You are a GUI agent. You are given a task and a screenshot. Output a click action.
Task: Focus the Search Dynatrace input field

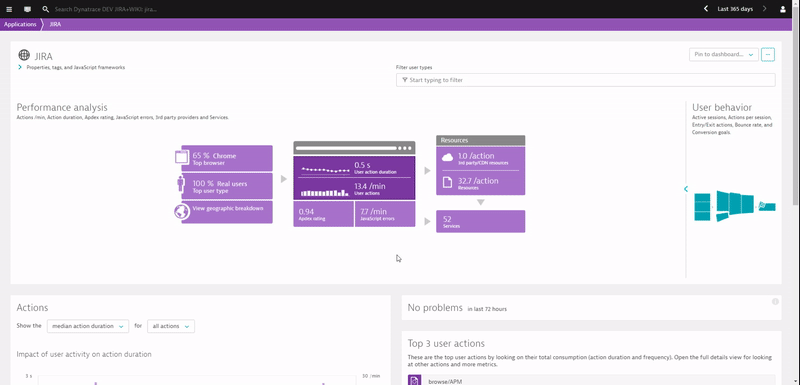(x=106, y=9)
